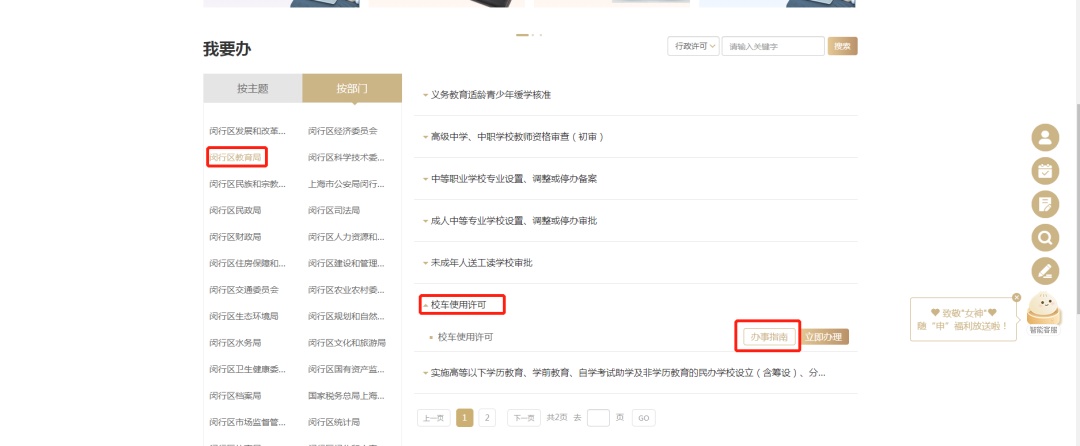Screen dimensions: 1080x446
Task: Click the pencil feedback icon in sidebar
Action: 1045,270
